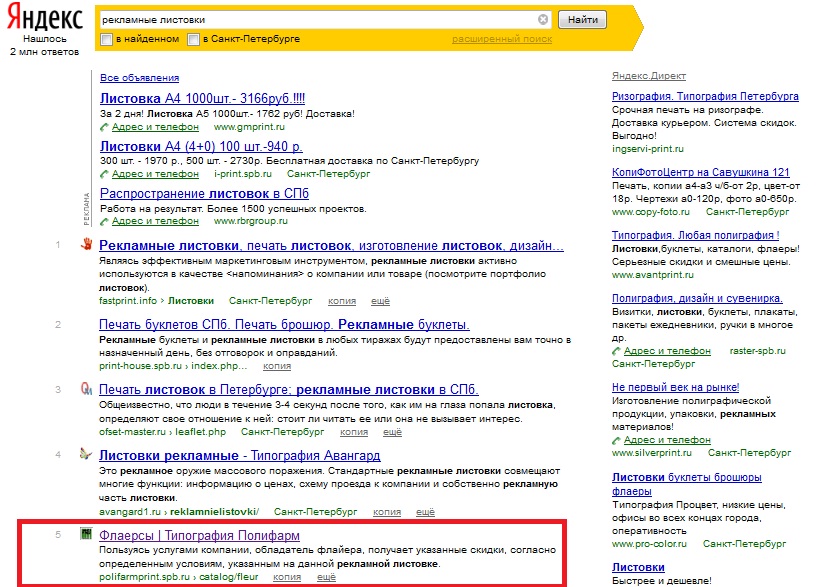Open 'копия' link of print-house.spb.ru result
This screenshot has width=817, height=587.
click(x=277, y=366)
